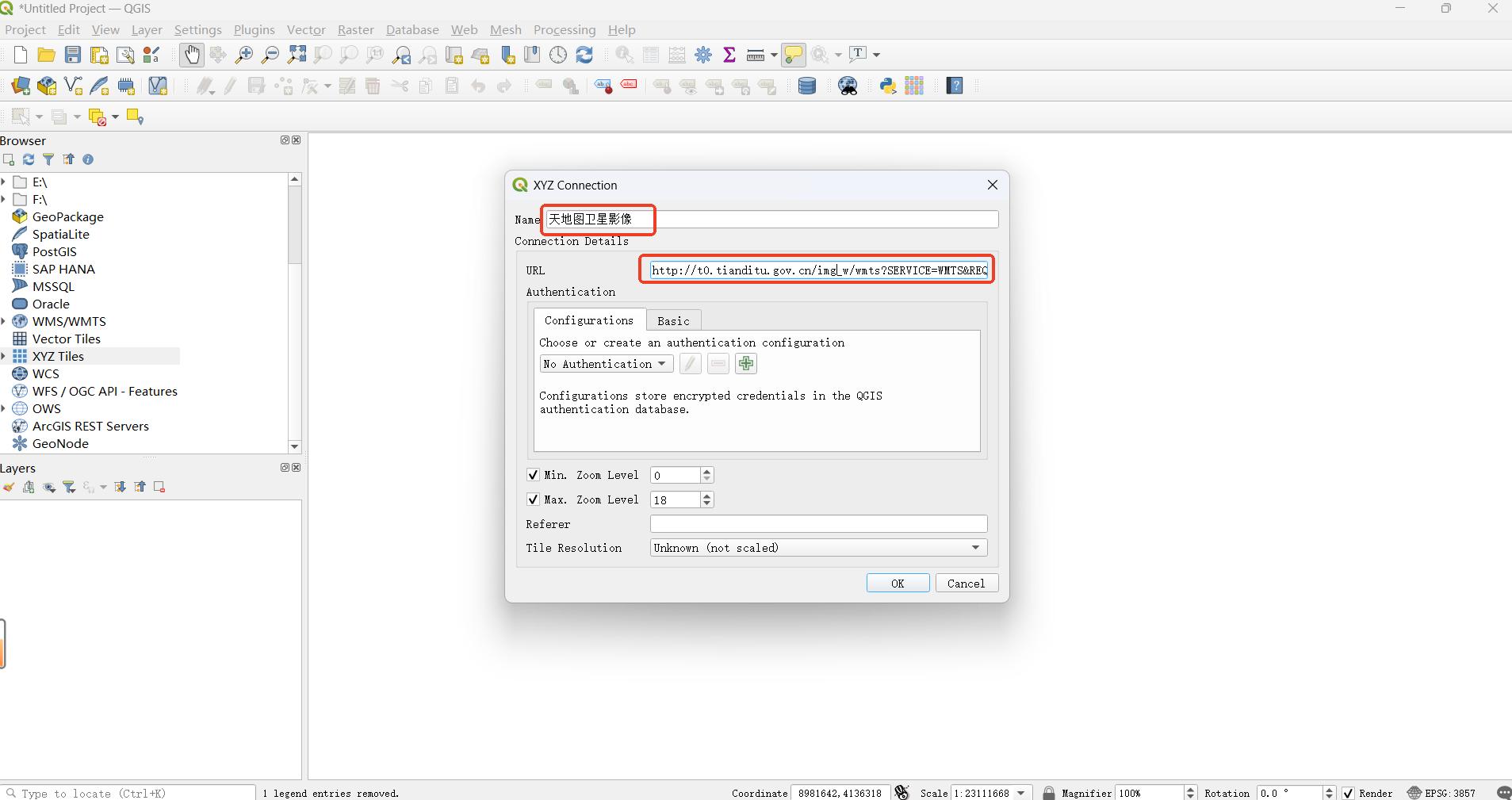Click the Open Layer Styling panel icon
1512x800 pixels.
[9, 487]
